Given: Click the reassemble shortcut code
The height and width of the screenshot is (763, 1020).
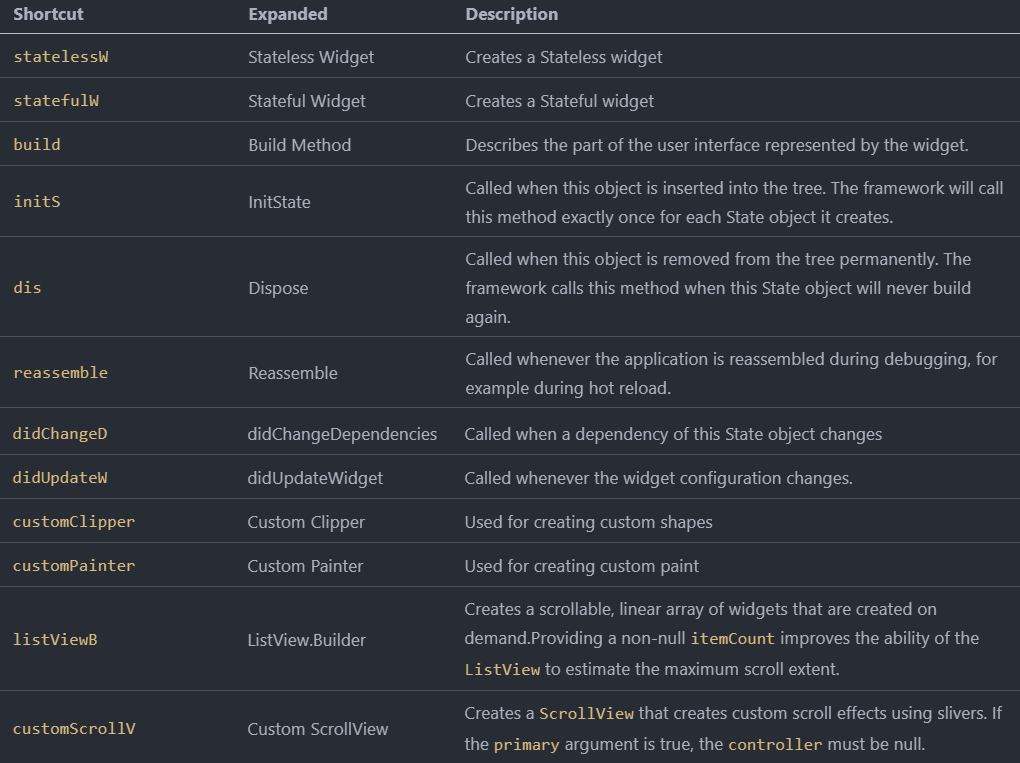Looking at the screenshot, I should pos(60,373).
